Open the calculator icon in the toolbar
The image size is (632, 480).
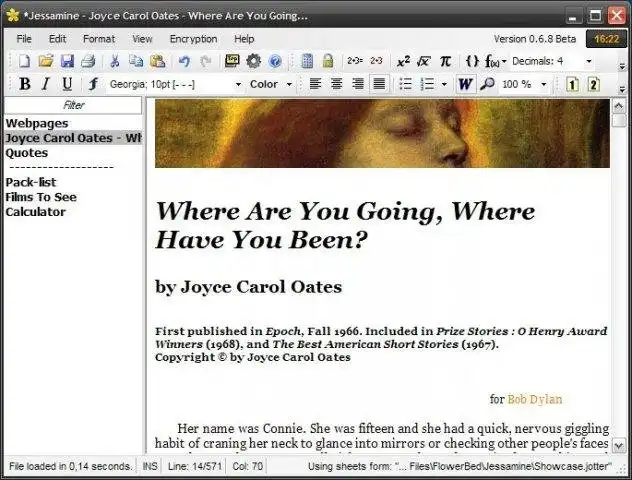(307, 61)
